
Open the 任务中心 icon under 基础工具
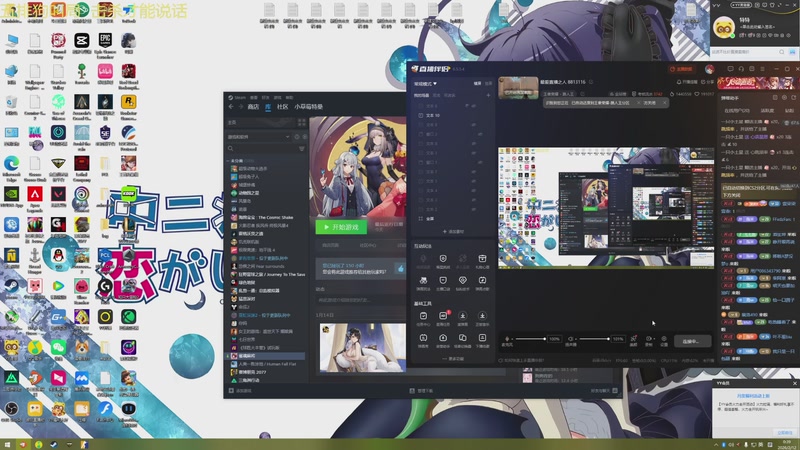pyautogui.click(x=423, y=319)
